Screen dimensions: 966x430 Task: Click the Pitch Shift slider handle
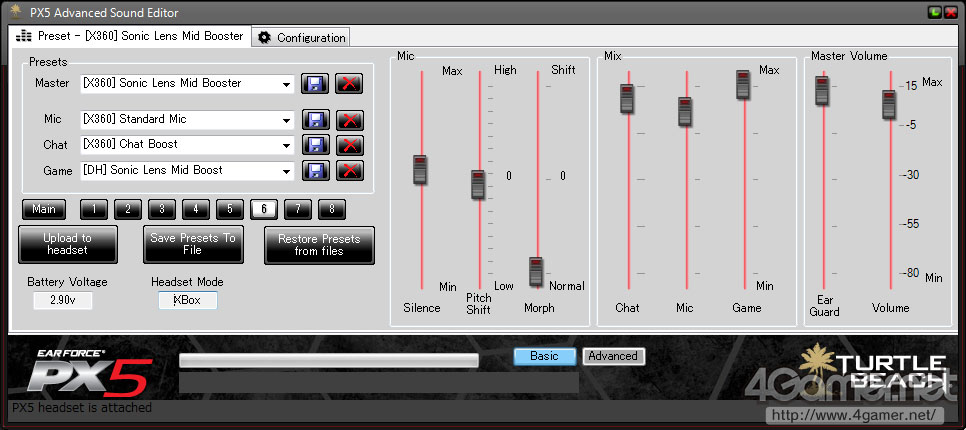[x=479, y=185]
